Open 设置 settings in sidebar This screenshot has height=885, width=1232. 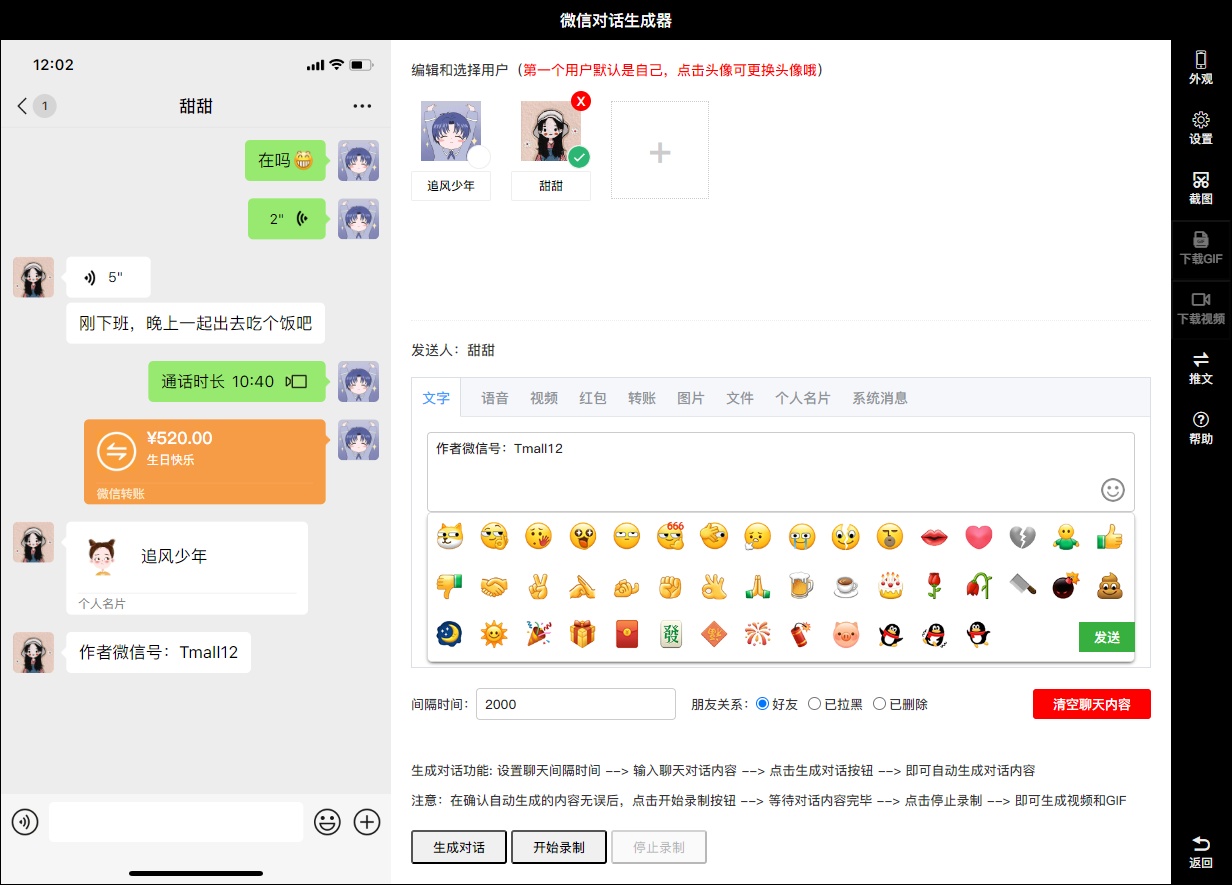1200,127
